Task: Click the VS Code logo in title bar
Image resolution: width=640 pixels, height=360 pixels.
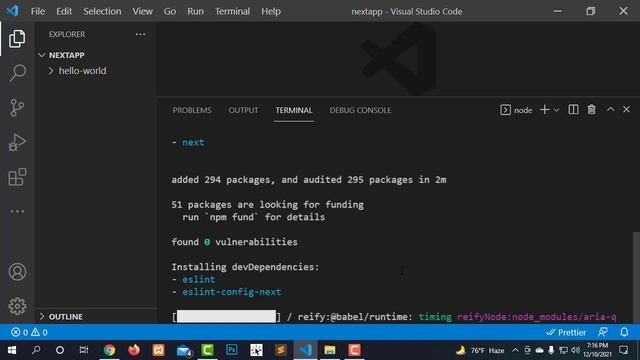Action: (x=12, y=11)
